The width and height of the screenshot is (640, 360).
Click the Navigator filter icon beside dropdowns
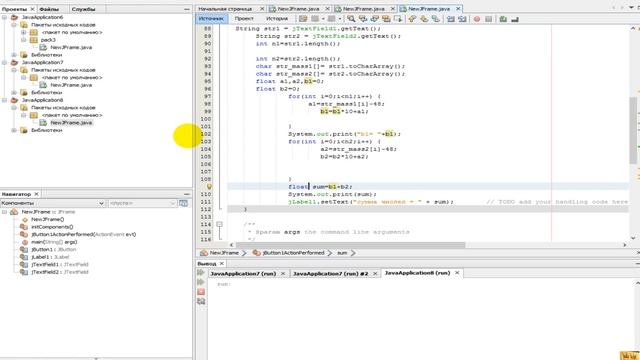pos(184,203)
